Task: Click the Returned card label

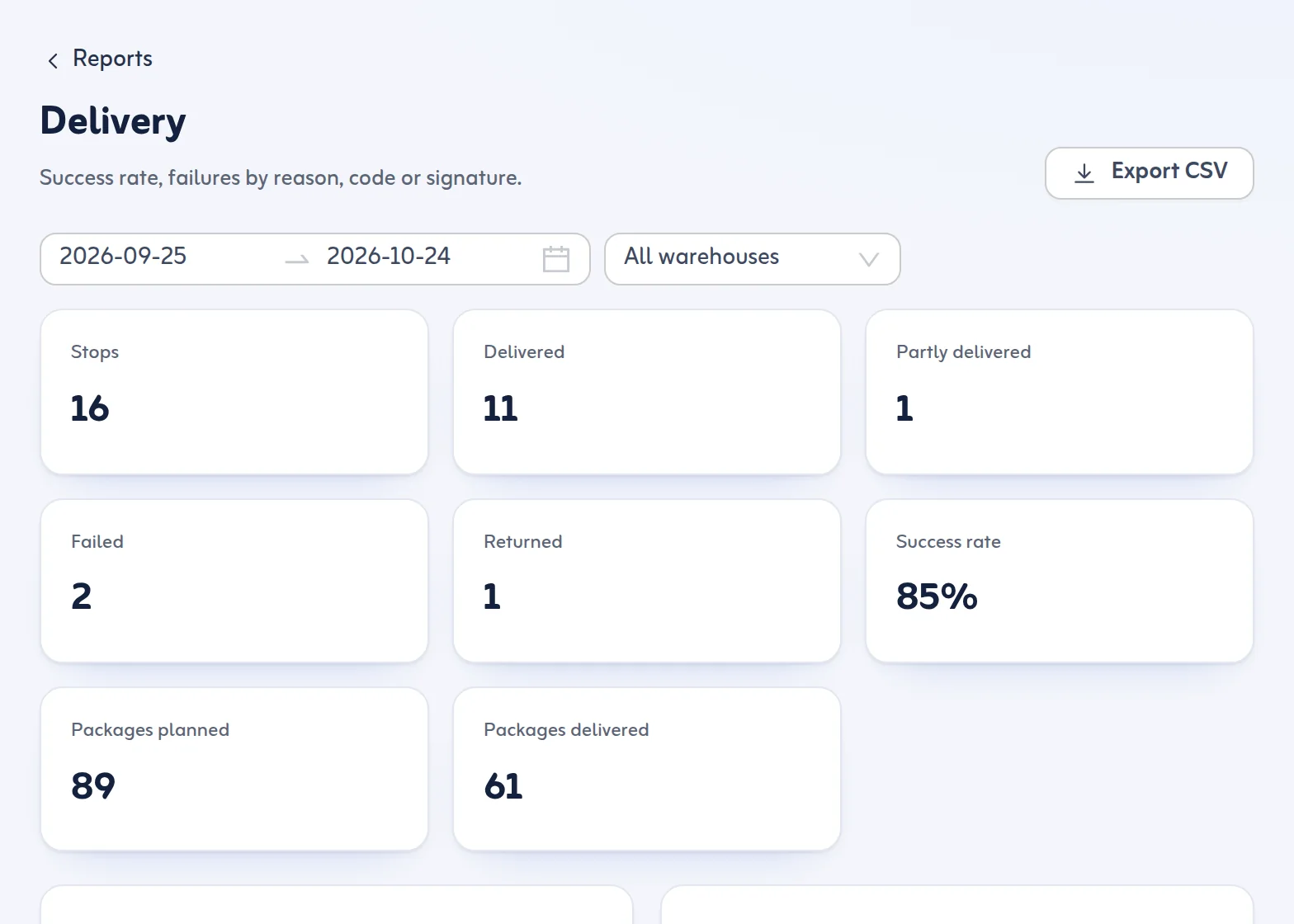Action: pos(522,542)
